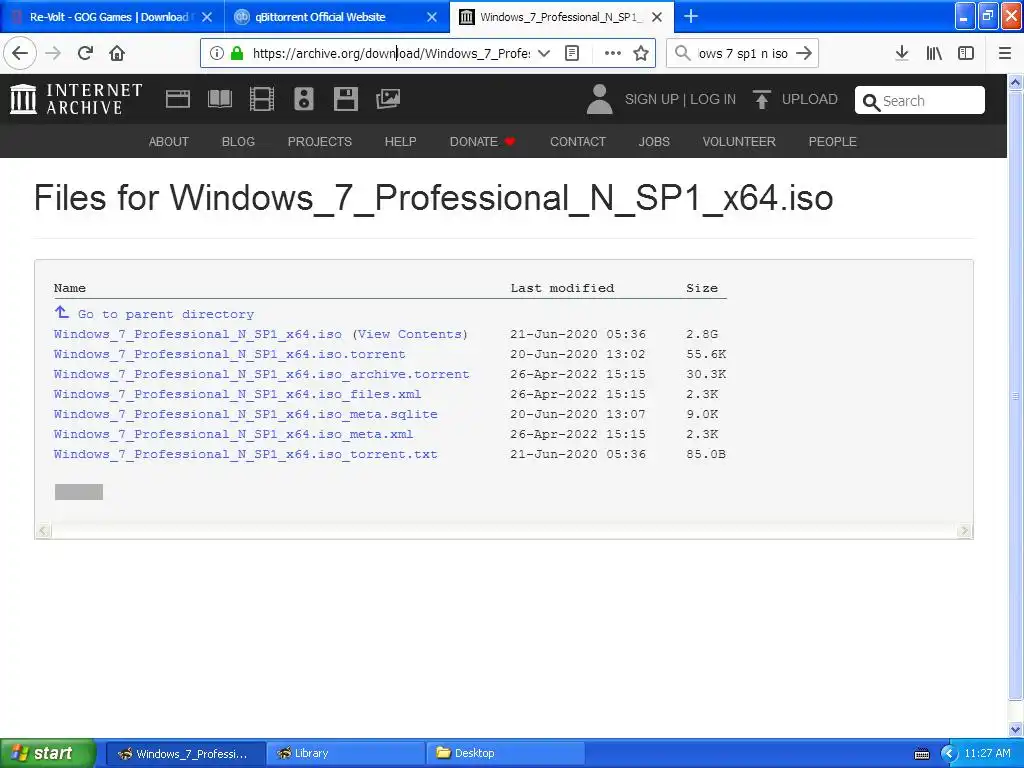Click the green padlock security icon
This screenshot has width=1024, height=768.
237,53
